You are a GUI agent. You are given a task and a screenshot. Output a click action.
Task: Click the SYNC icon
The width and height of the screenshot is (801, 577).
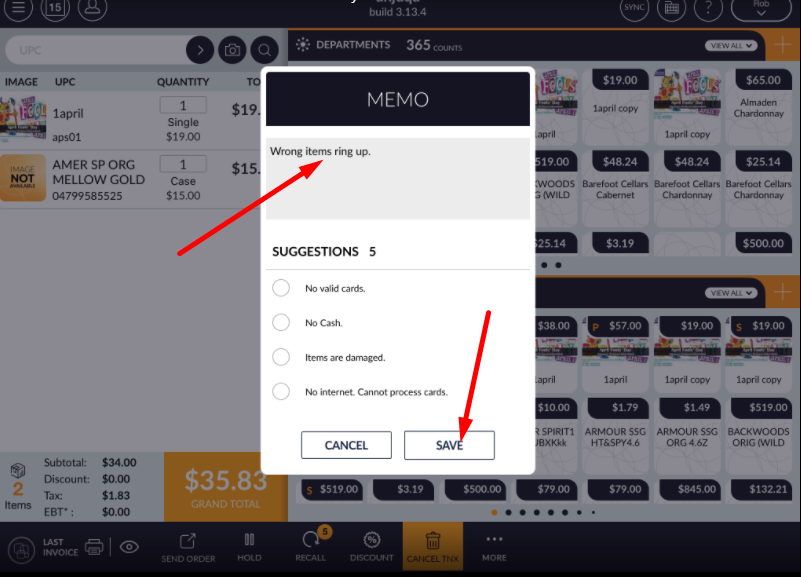click(x=634, y=8)
